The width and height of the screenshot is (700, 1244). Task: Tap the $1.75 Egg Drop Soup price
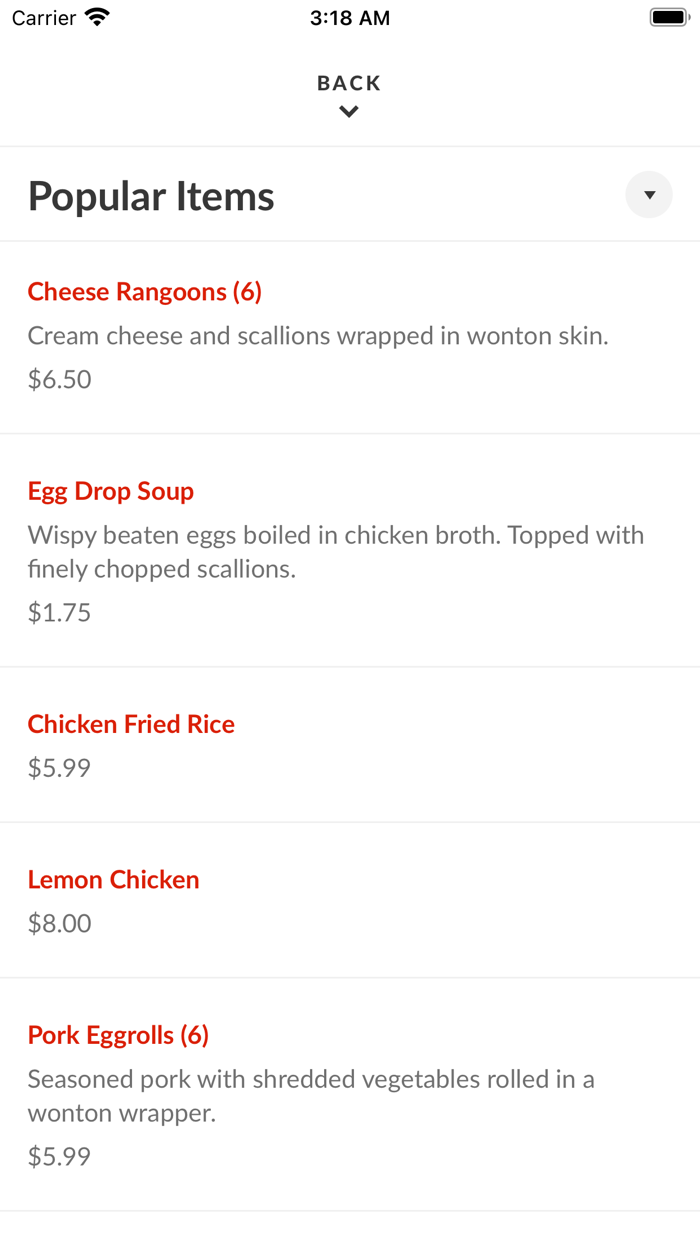pyautogui.click(x=60, y=612)
